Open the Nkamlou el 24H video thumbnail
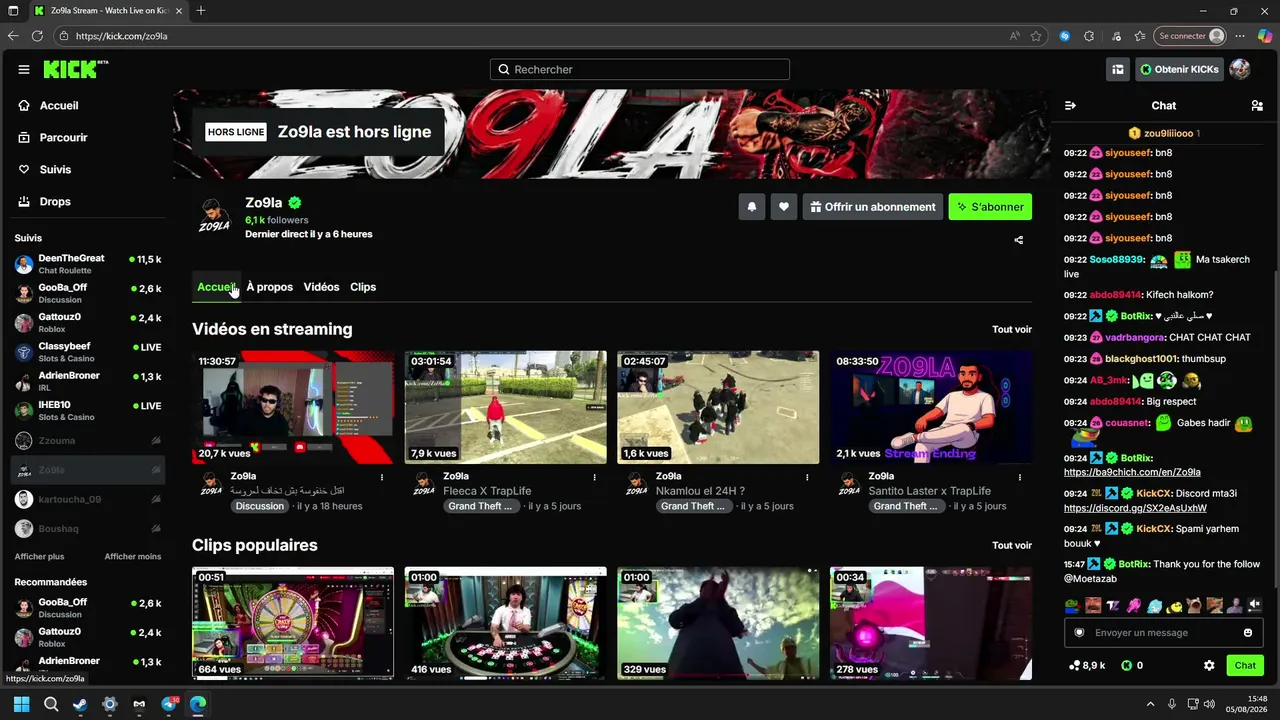 click(x=718, y=407)
